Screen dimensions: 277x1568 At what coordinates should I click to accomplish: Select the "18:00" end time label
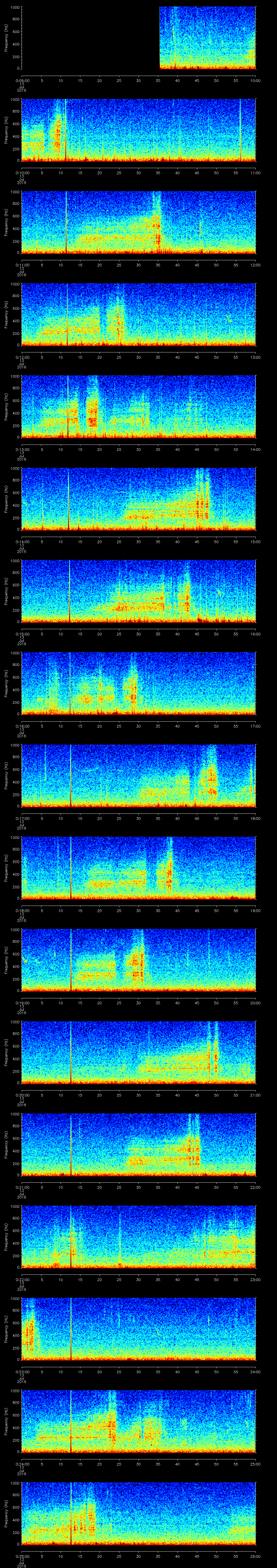pyautogui.click(x=255, y=818)
